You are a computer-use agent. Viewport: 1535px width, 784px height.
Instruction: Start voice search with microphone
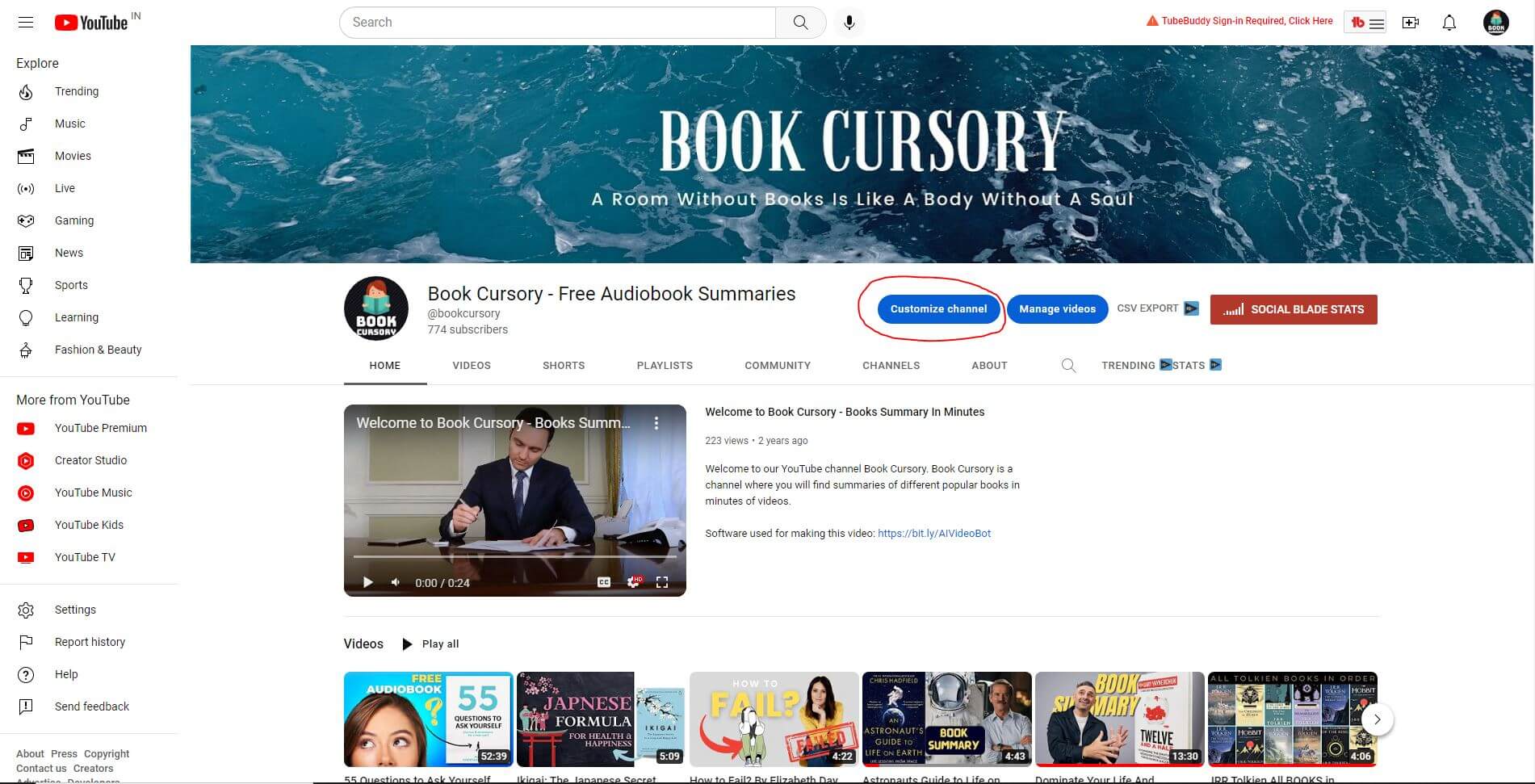click(x=849, y=23)
